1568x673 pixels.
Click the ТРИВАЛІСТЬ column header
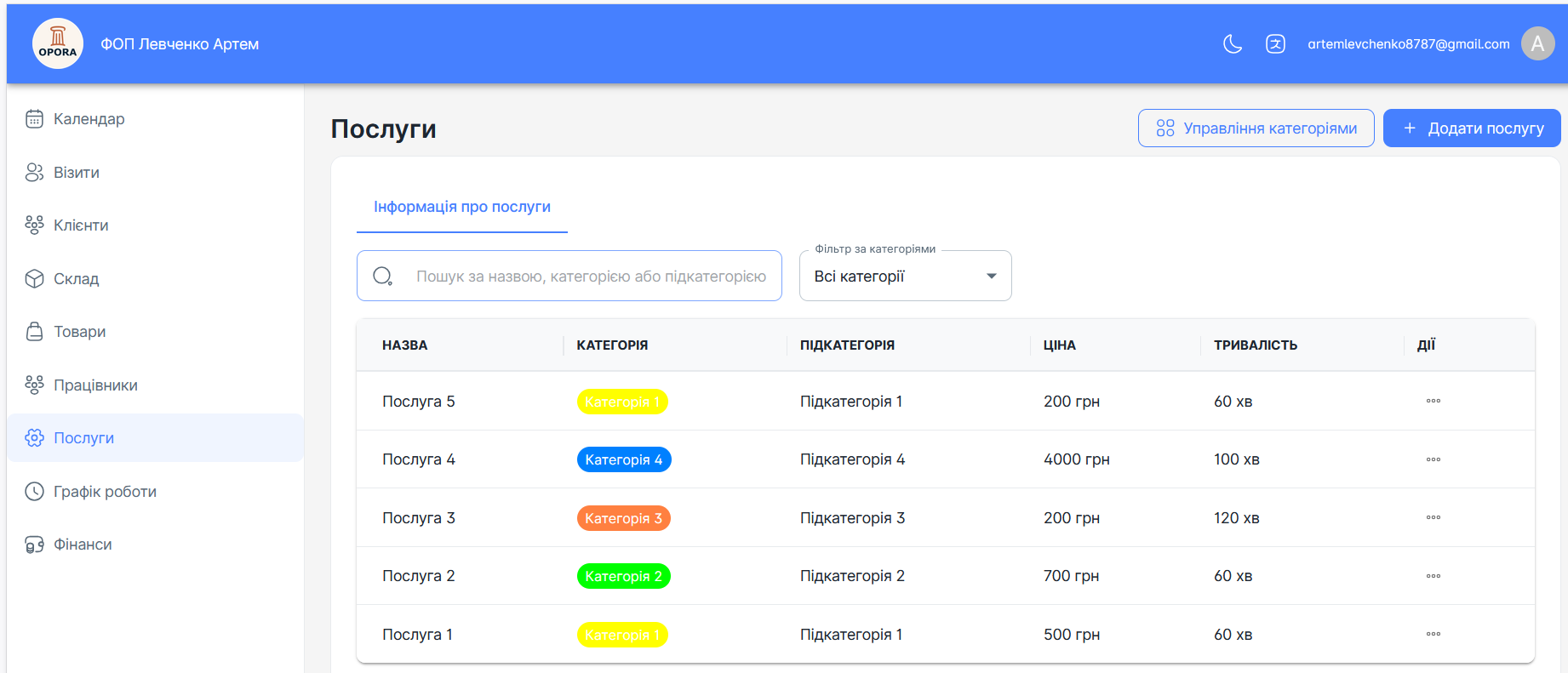pyautogui.click(x=1256, y=345)
